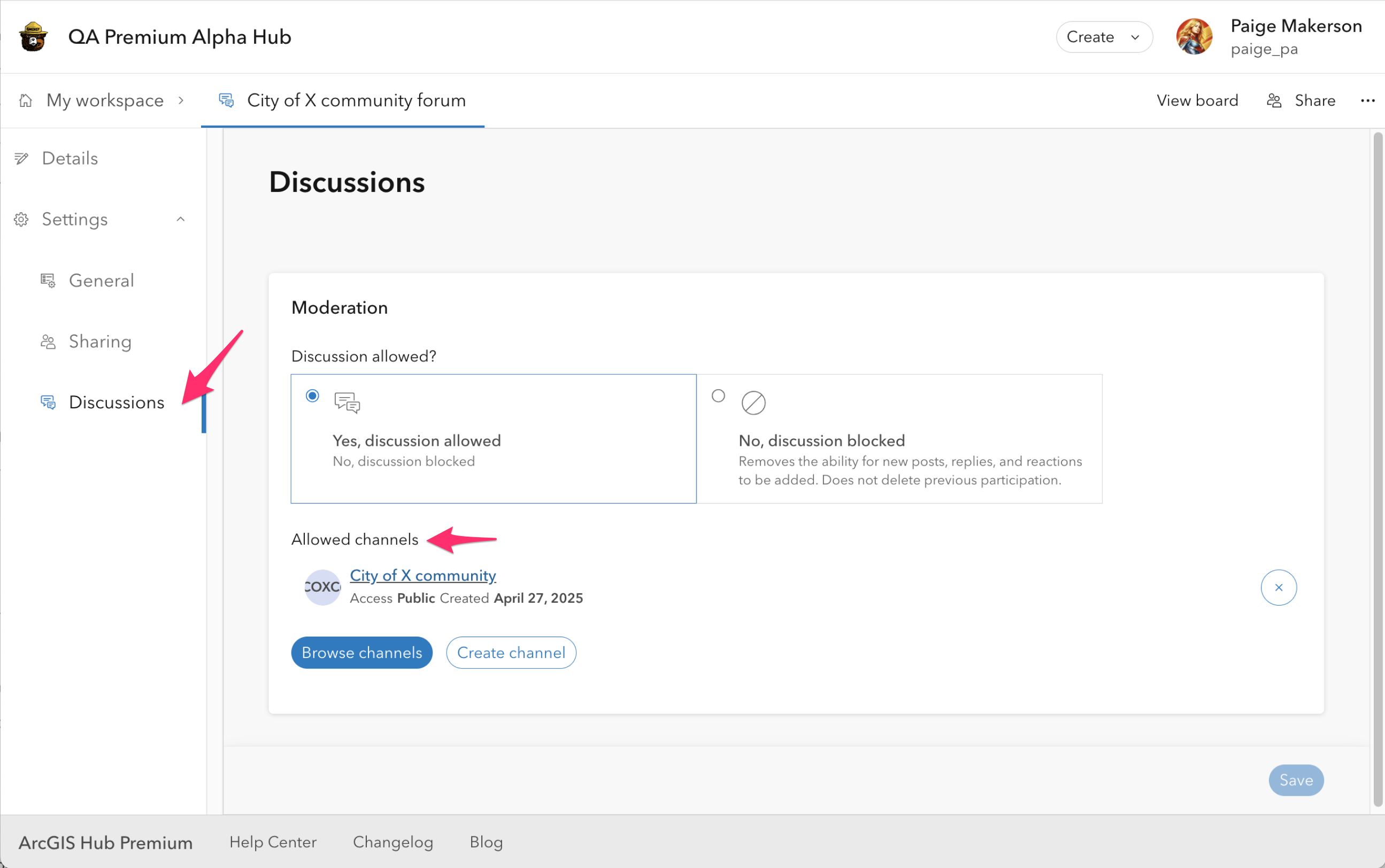Open the Sharing settings item
This screenshot has width=1385, height=868.
click(x=100, y=342)
